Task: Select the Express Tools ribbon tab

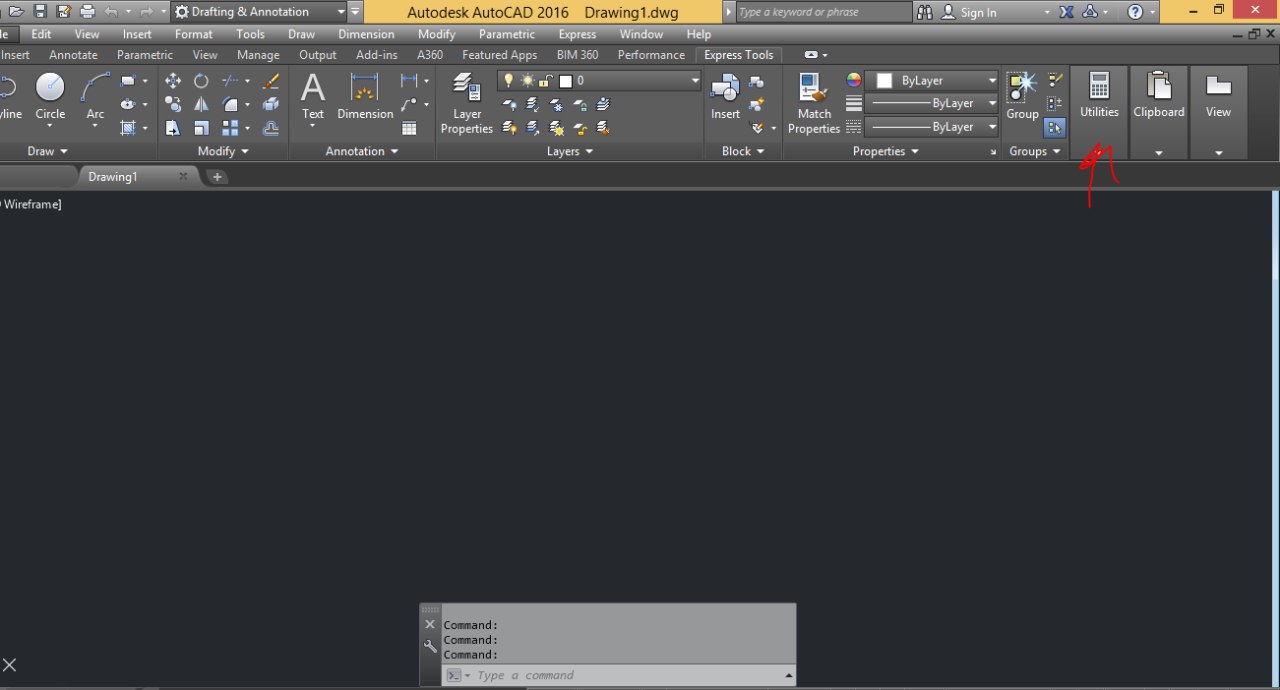Action: click(x=739, y=55)
